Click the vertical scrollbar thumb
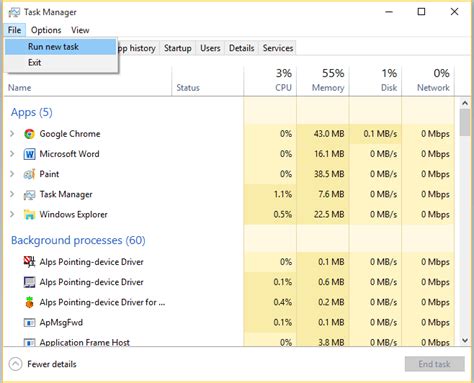Image resolution: width=474 pixels, height=383 pixels. 465,123
